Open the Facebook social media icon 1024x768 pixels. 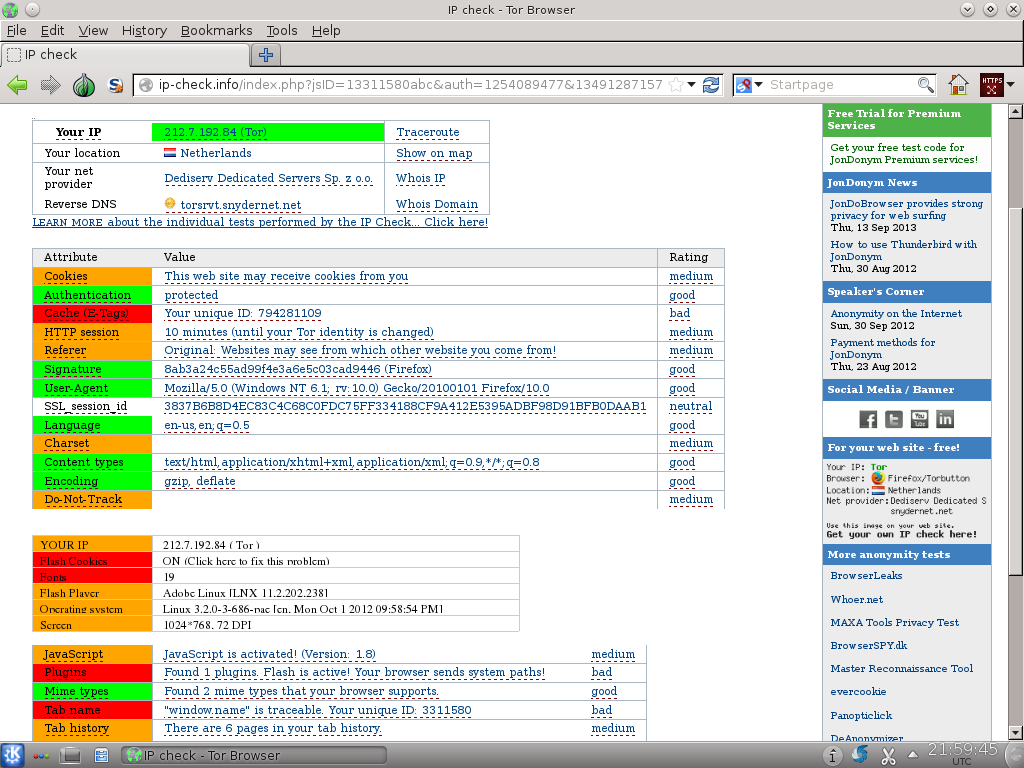[868, 419]
